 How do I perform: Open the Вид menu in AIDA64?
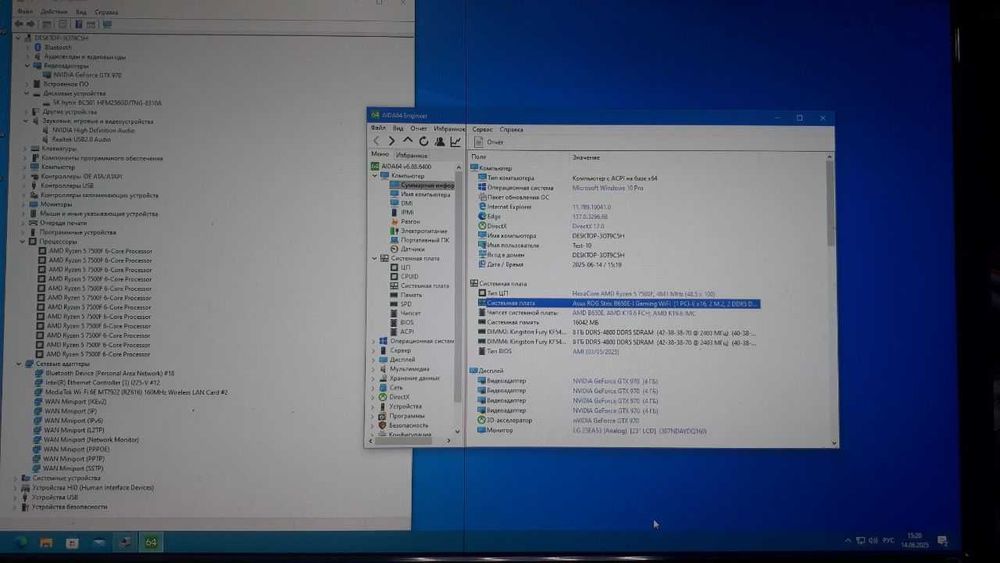point(398,128)
